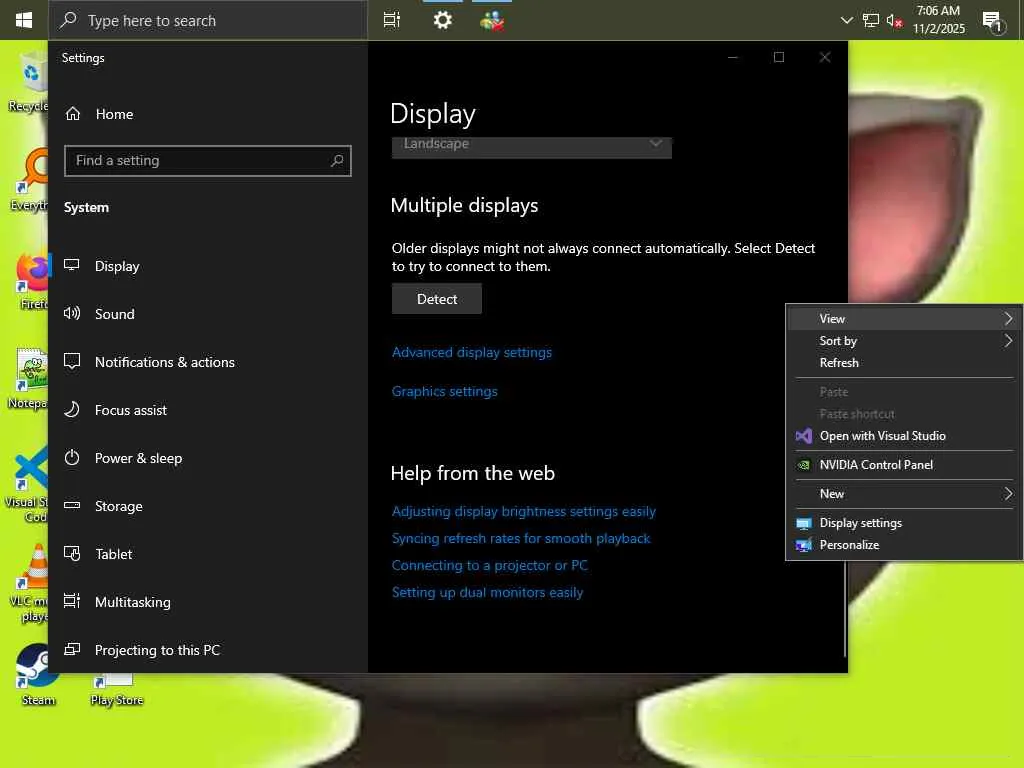
Task: Go to Settings Home
Action: (x=99, y=114)
